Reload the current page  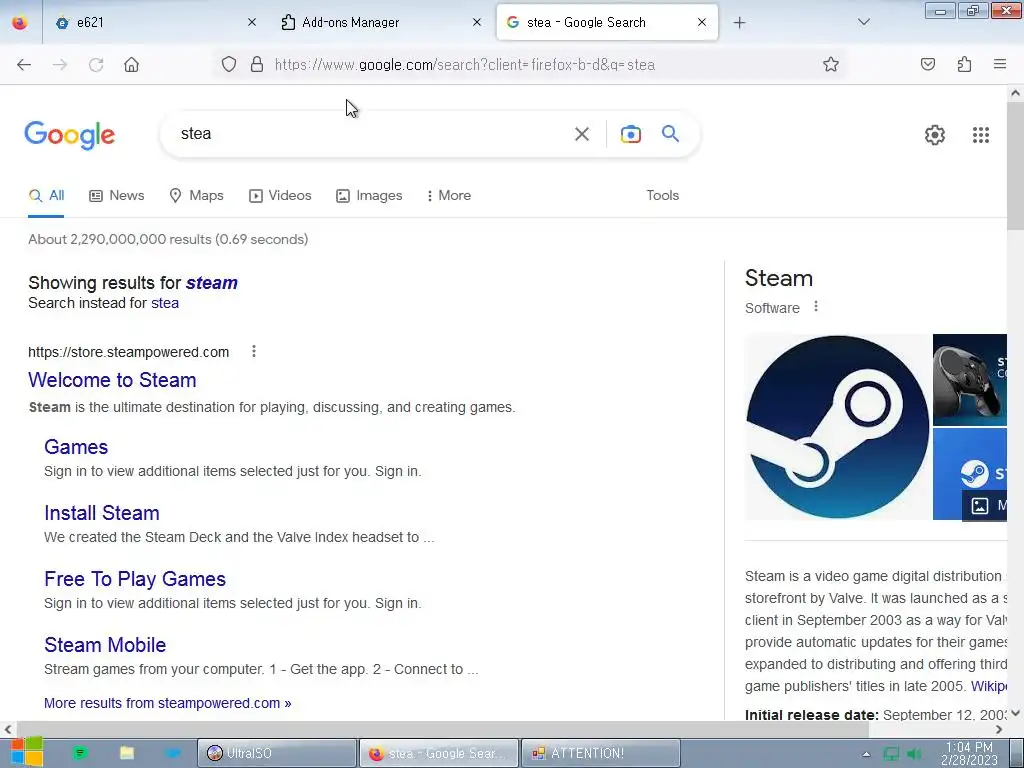96,65
